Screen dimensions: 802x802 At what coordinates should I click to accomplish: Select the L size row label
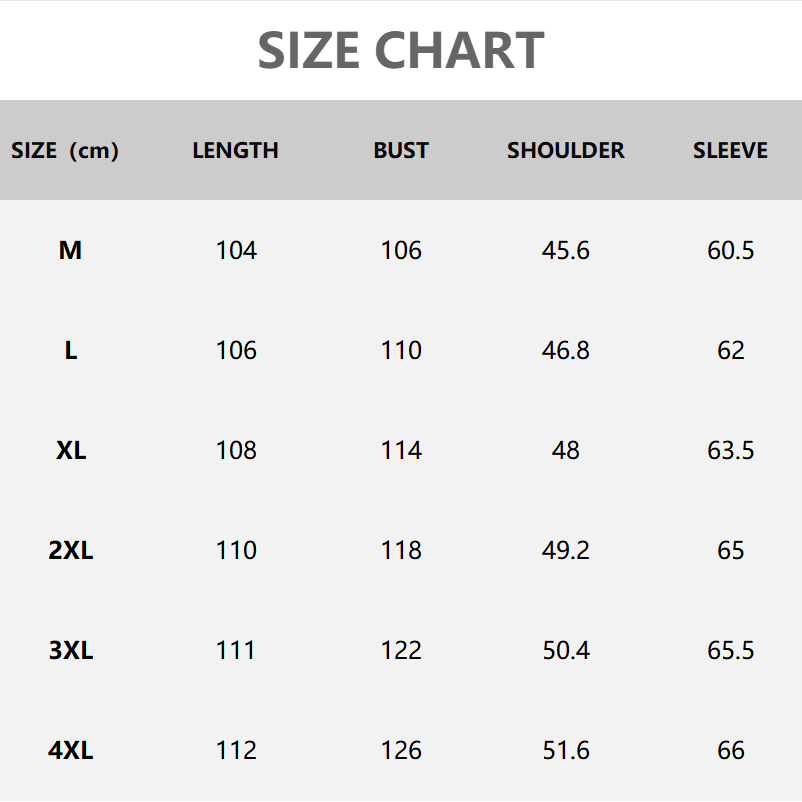[70, 350]
